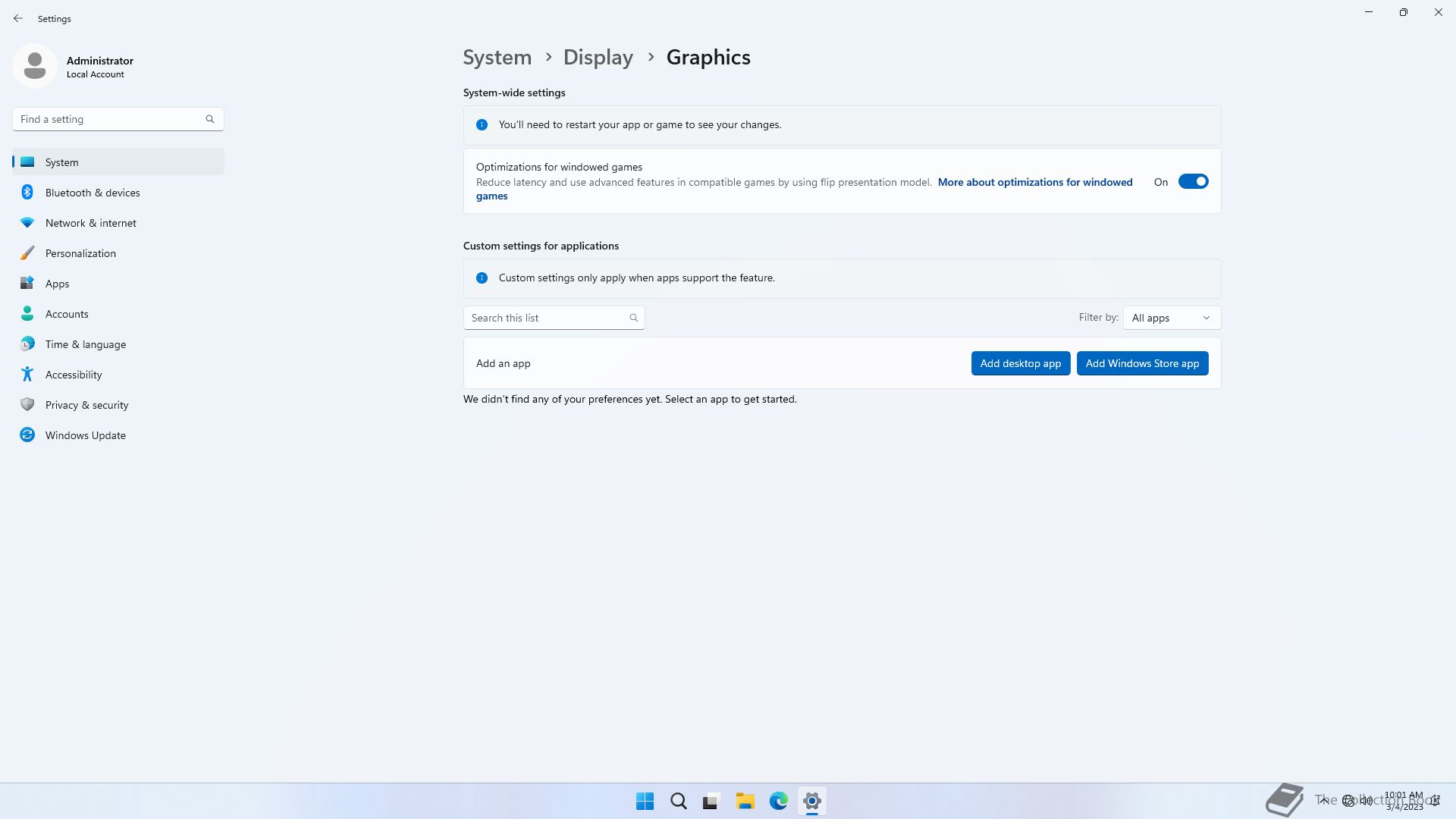Click the Personalization paintbrush icon
1456x819 pixels.
point(27,253)
